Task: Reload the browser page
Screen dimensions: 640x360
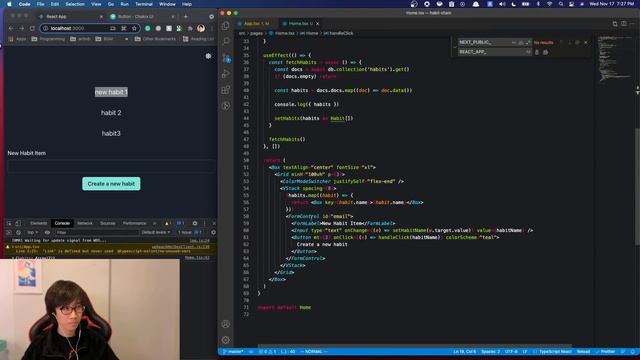Action: point(32,28)
